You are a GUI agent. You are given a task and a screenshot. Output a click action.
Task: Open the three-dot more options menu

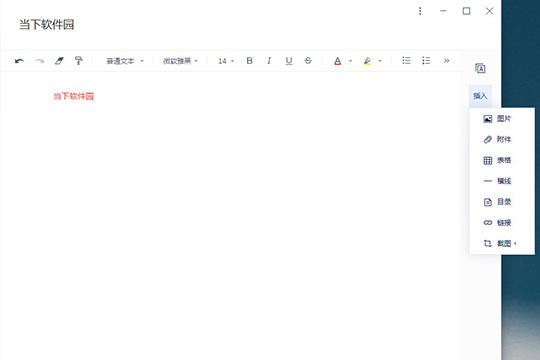click(420, 11)
